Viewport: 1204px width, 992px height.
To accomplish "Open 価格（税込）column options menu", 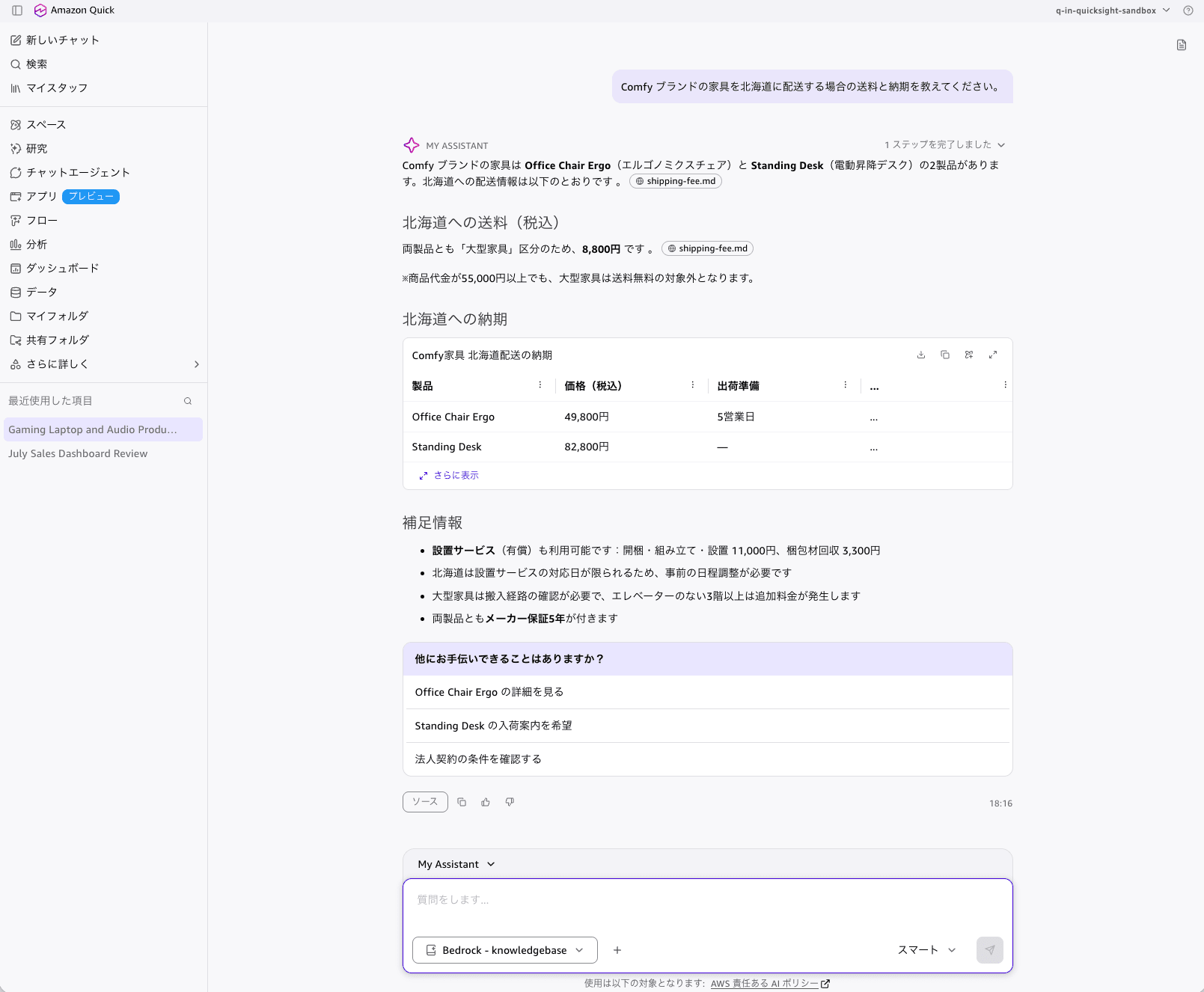I will click(x=693, y=385).
